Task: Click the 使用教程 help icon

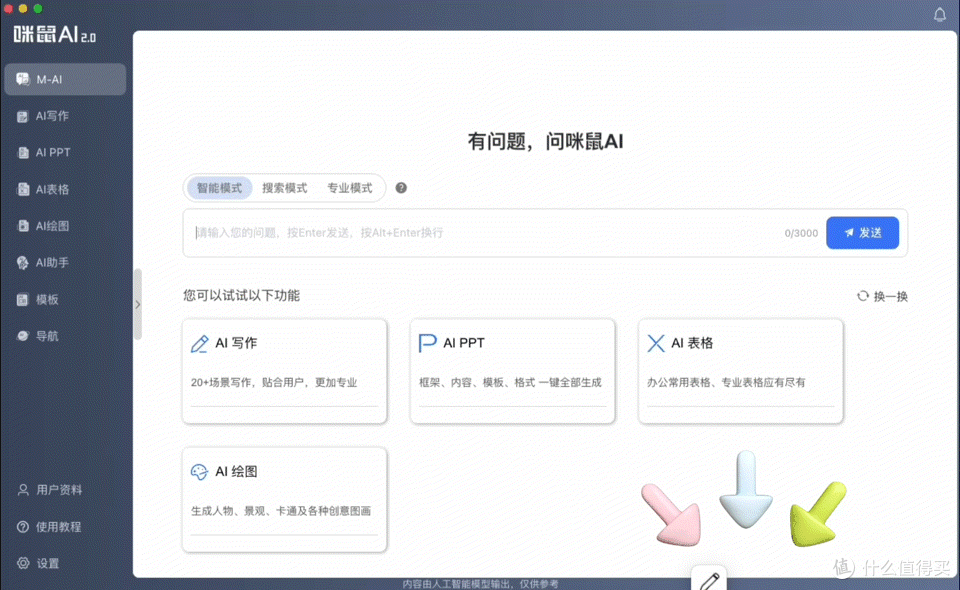Action: point(23,526)
